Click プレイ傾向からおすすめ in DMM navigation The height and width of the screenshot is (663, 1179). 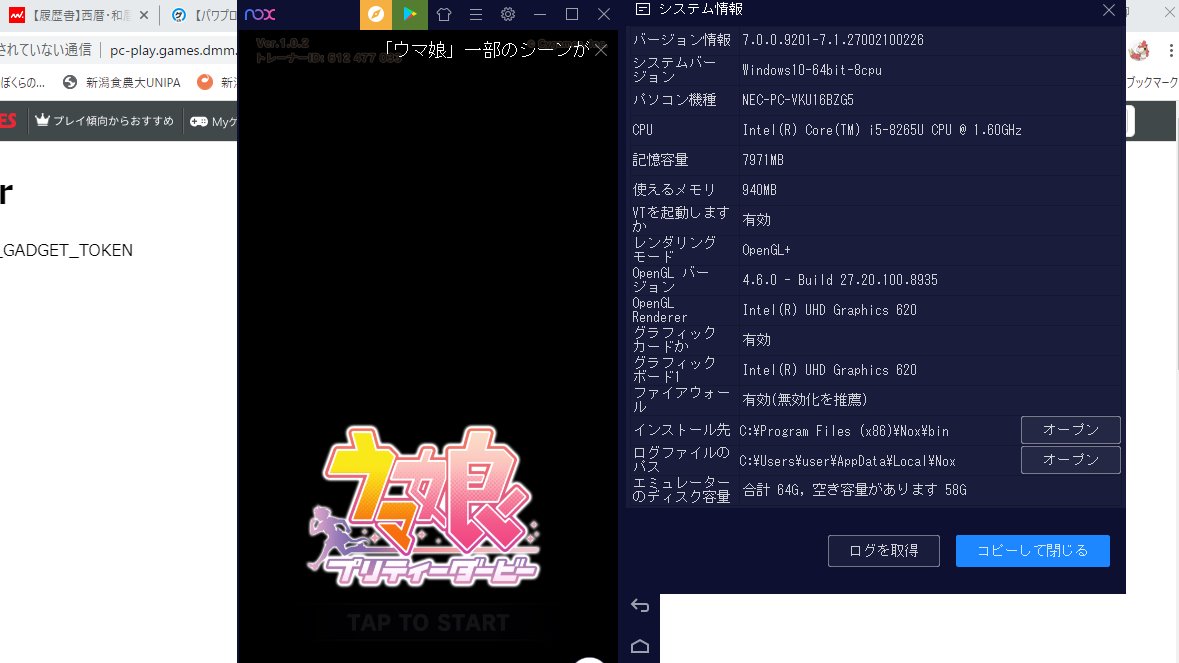(105, 121)
